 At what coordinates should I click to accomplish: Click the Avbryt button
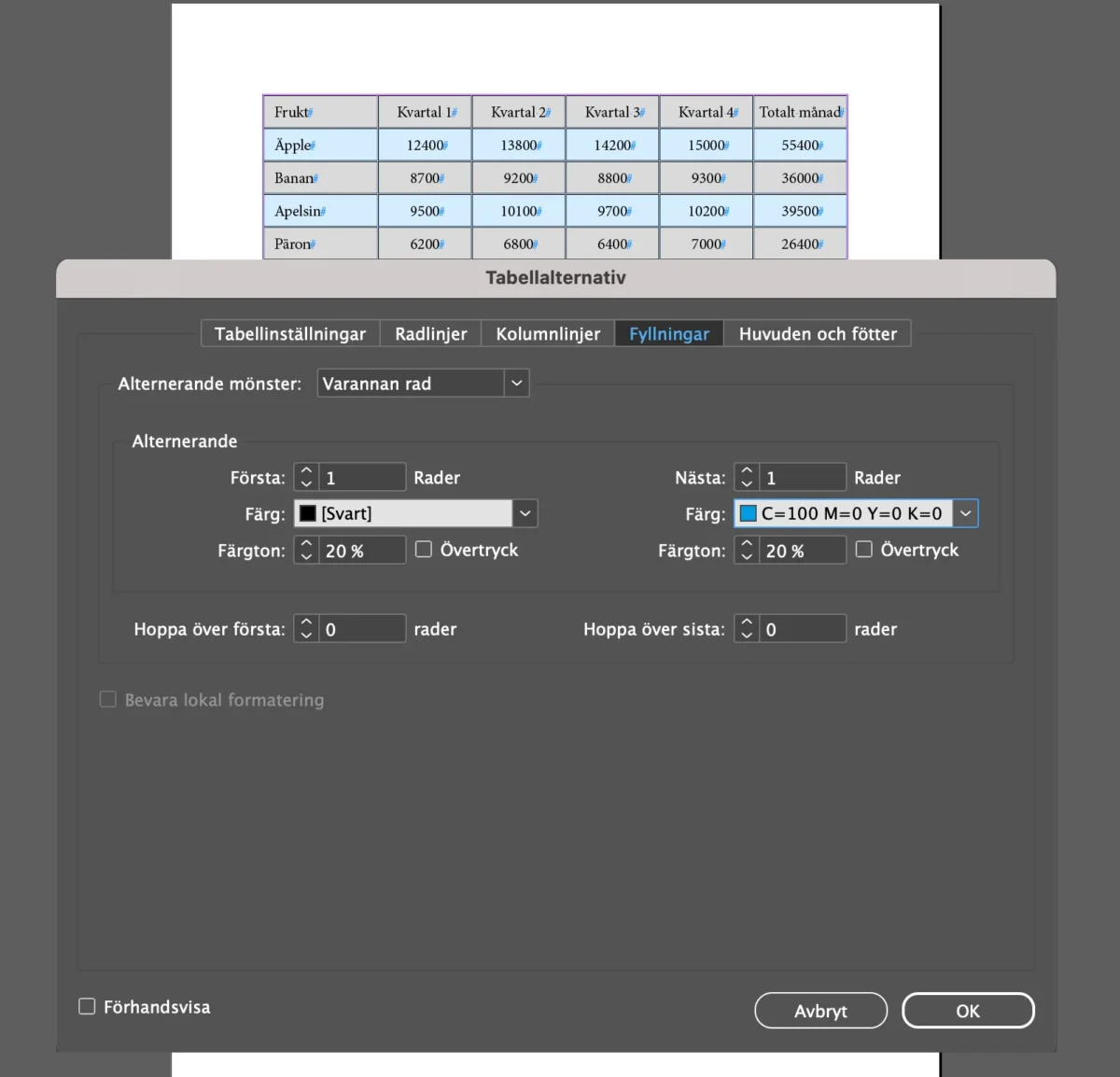(820, 1011)
